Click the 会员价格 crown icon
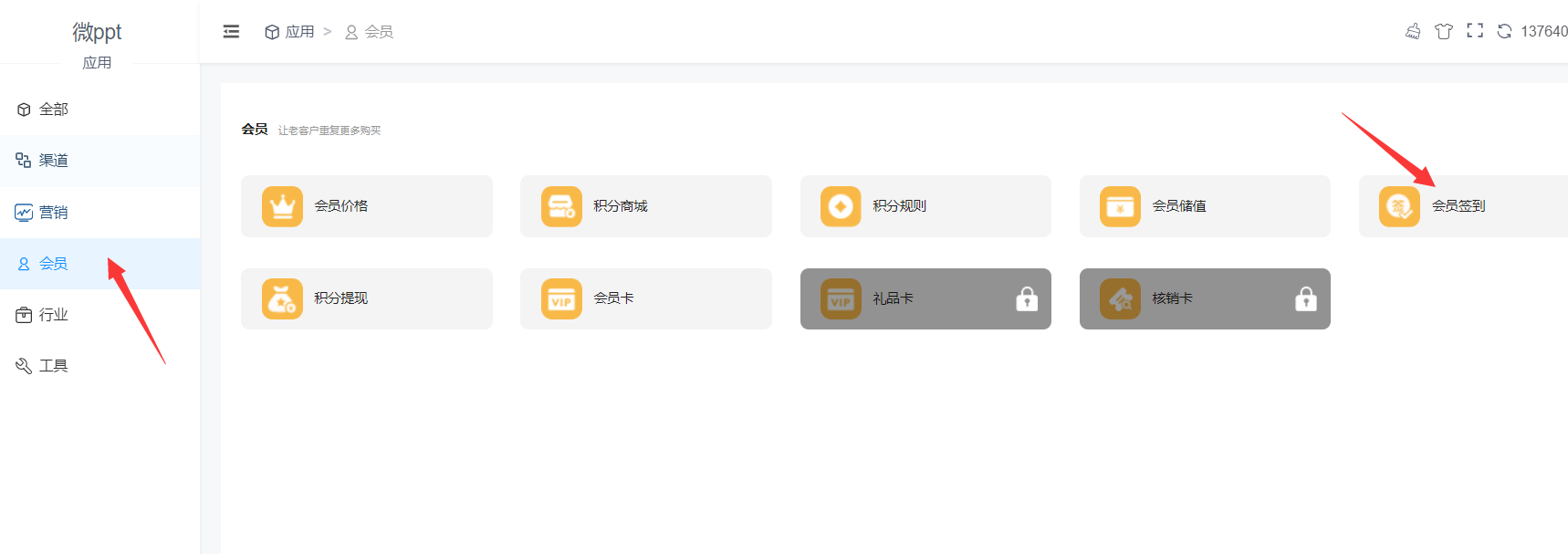 tap(282, 206)
